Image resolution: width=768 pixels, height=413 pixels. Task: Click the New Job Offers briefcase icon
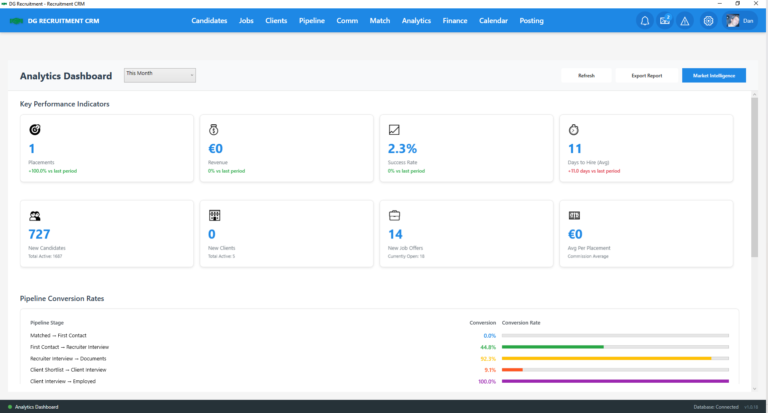tap(394, 215)
